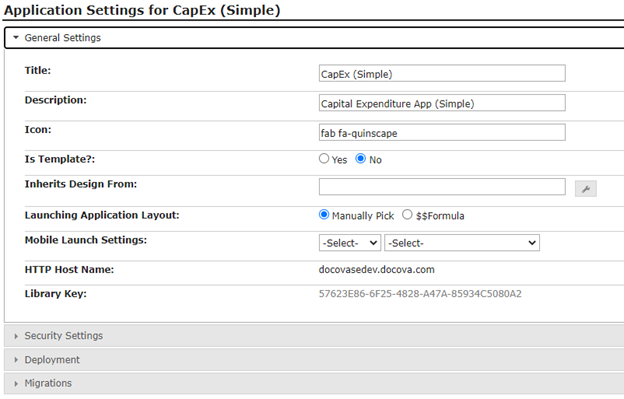The width and height of the screenshot is (624, 399).
Task: Click the empty Inherits Design From field
Action: click(442, 187)
